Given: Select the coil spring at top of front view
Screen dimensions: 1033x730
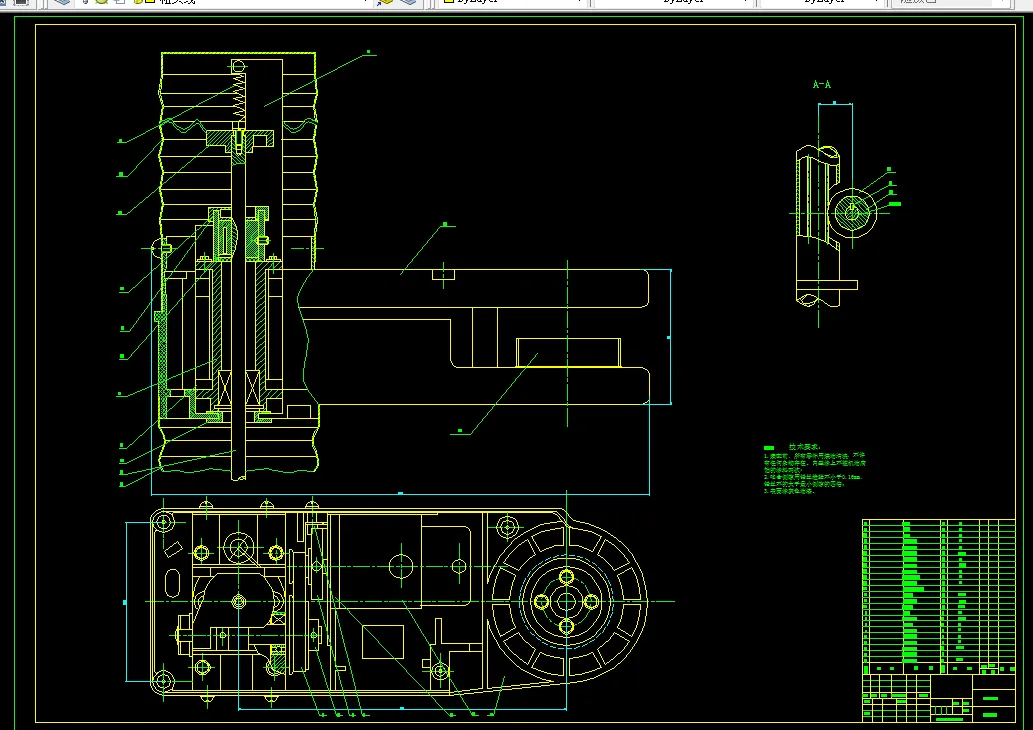Looking at the screenshot, I should 240,96.
